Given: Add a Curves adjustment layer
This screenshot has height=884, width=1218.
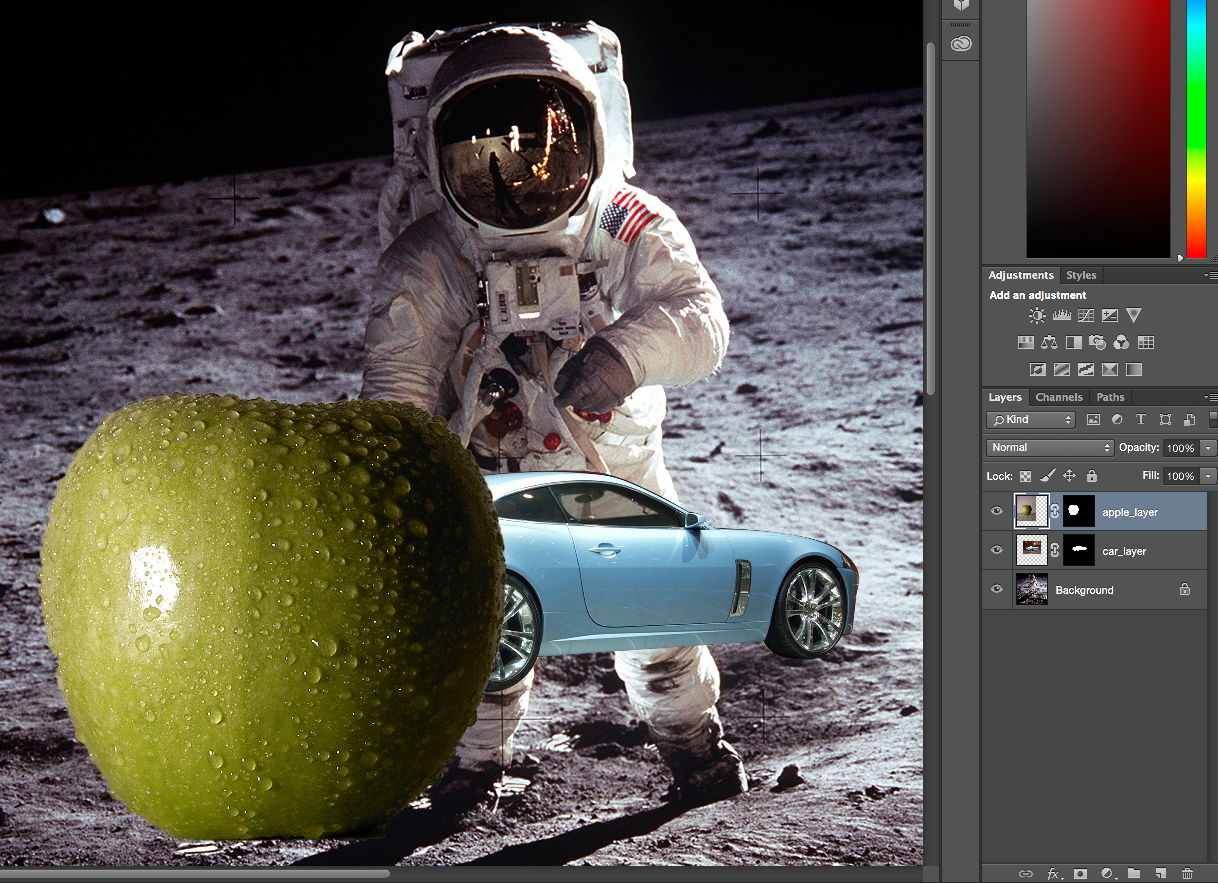Looking at the screenshot, I should pyautogui.click(x=1085, y=315).
